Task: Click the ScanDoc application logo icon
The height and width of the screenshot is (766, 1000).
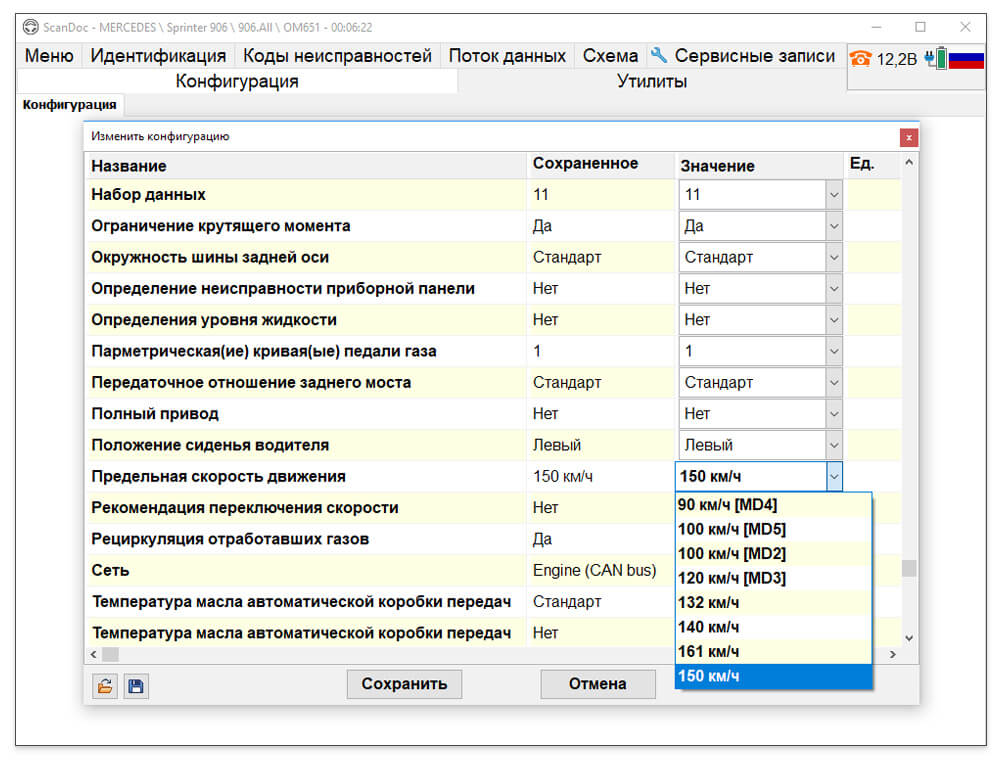Action: (x=30, y=27)
